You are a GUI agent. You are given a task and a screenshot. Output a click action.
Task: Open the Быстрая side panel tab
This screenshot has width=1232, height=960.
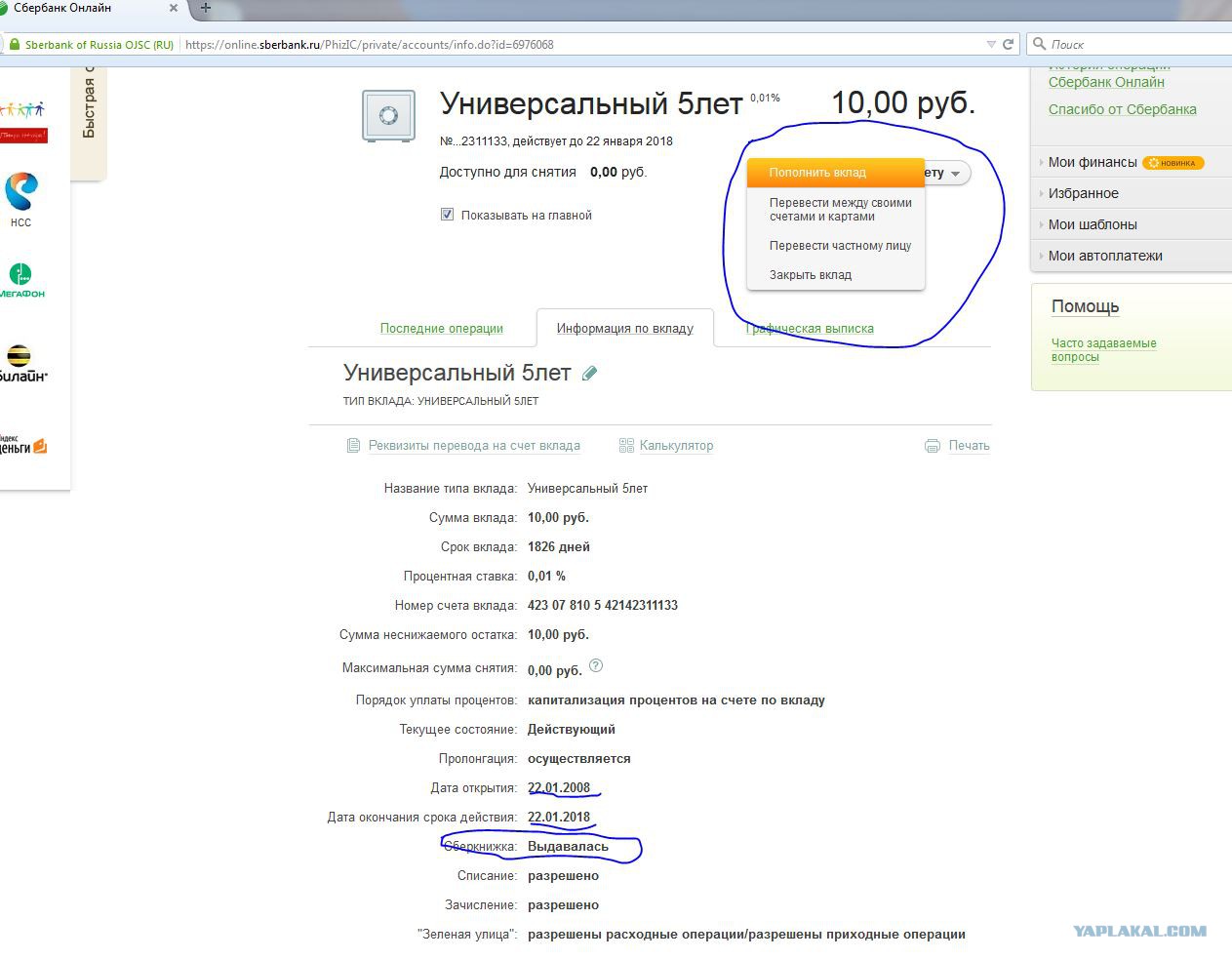point(89,124)
